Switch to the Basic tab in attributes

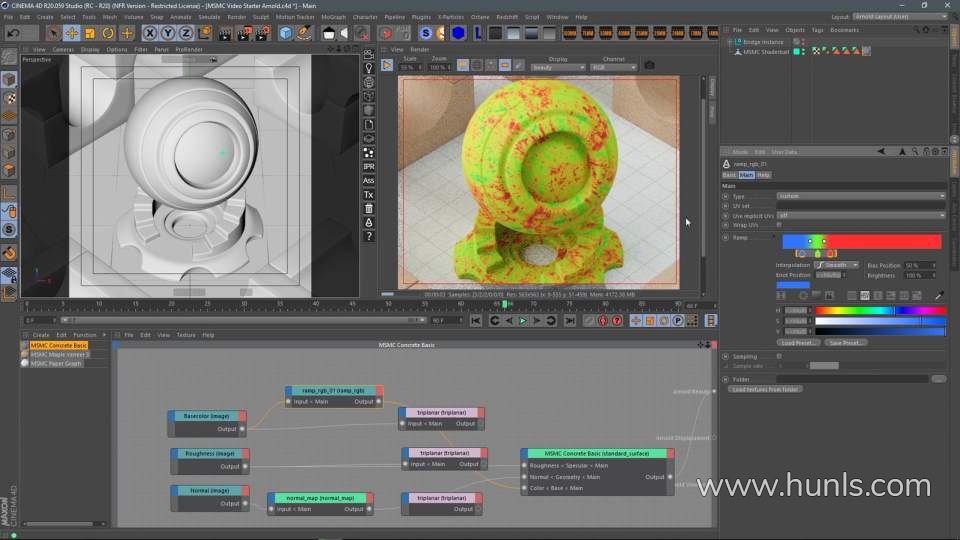click(729, 175)
